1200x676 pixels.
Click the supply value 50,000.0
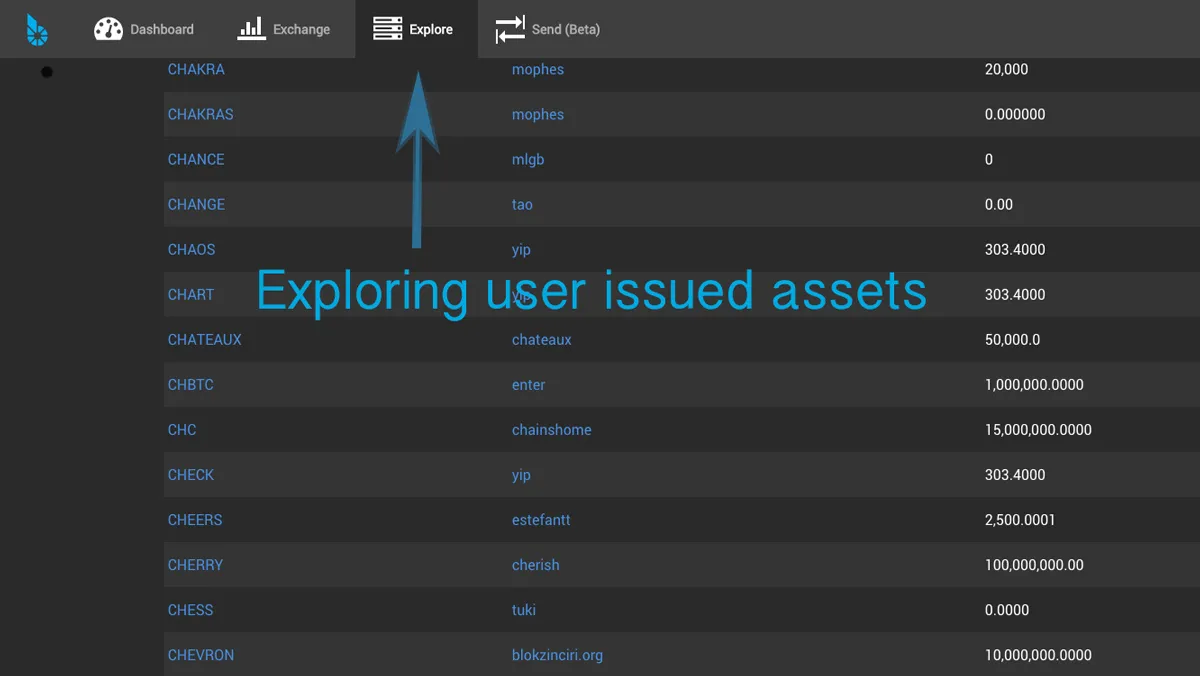1012,339
